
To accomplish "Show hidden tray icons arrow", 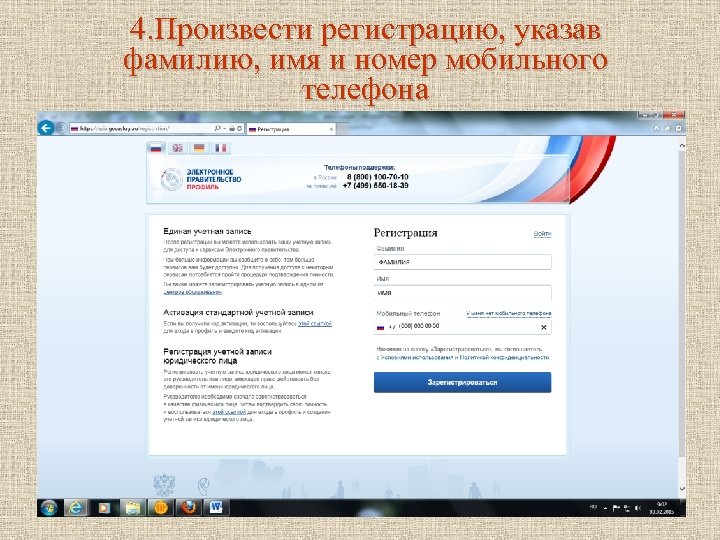I will pyautogui.click(x=606, y=508).
